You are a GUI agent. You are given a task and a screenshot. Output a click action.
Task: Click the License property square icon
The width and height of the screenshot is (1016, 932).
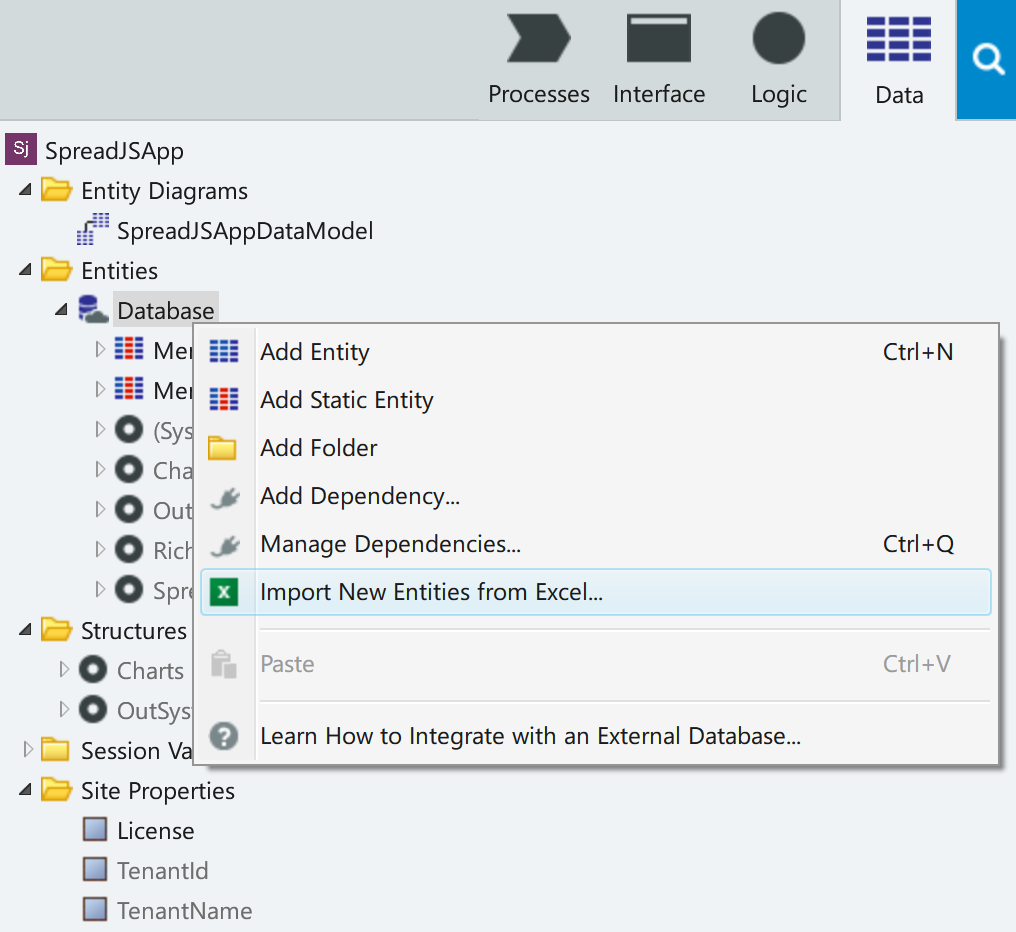pyautogui.click(x=95, y=830)
